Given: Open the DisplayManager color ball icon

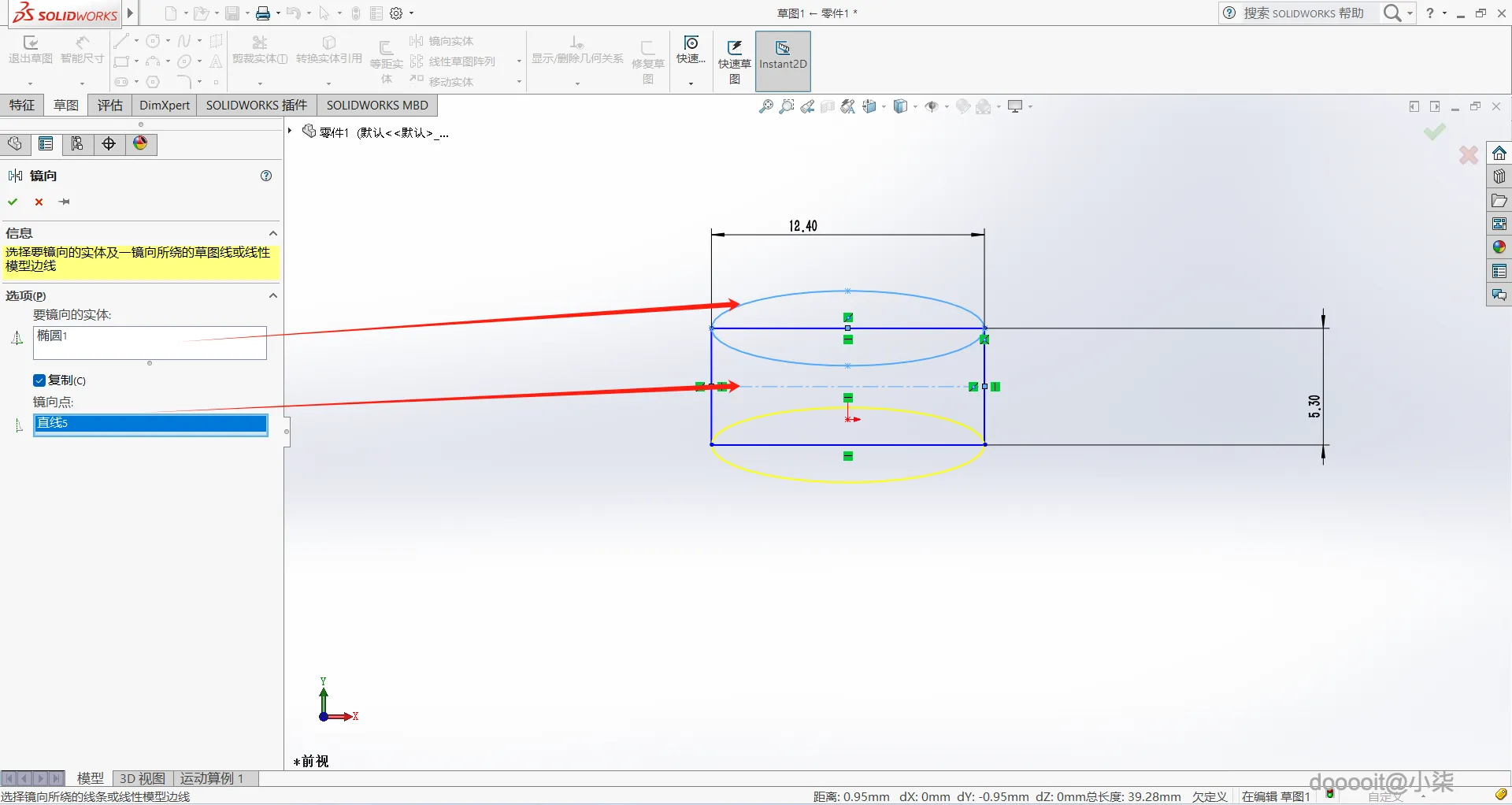Looking at the screenshot, I should pyautogui.click(x=140, y=143).
